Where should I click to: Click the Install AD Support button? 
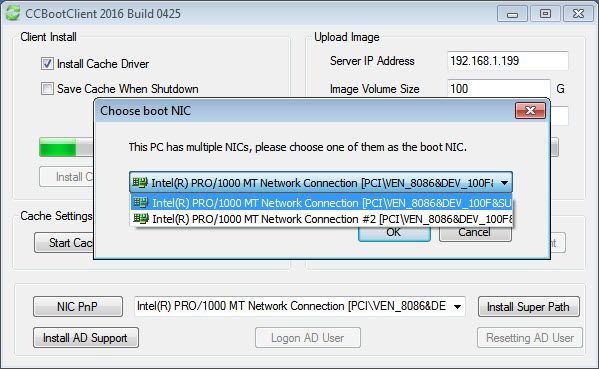coord(86,338)
